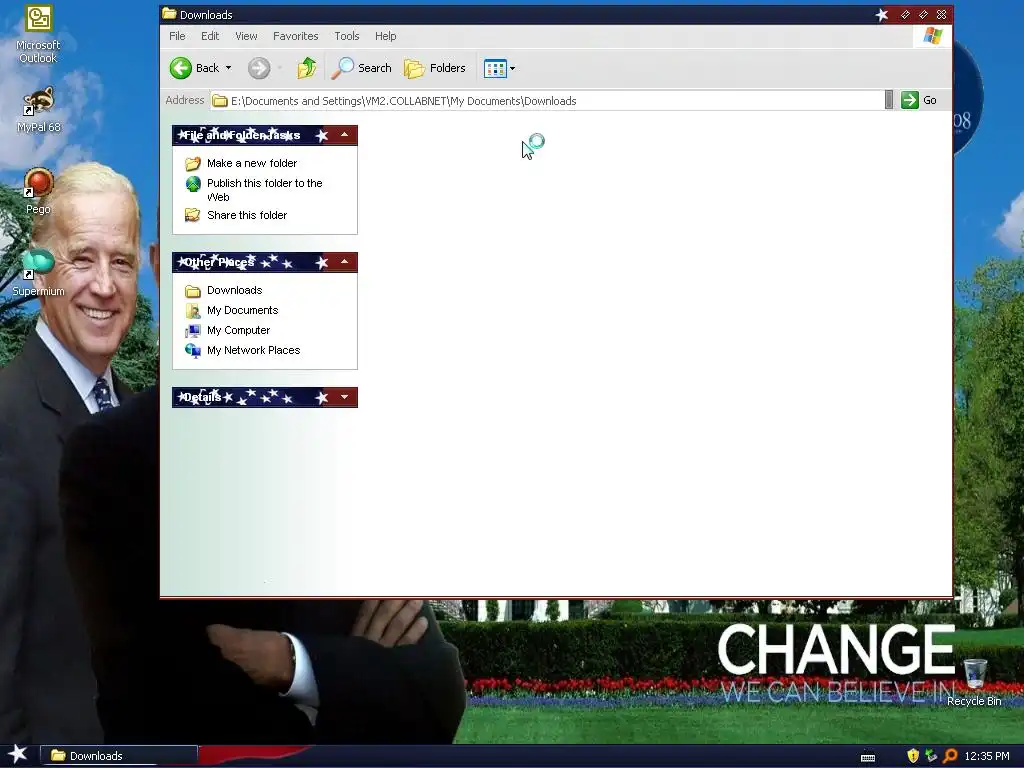The image size is (1024, 768).
Task: Click the network connection tray icon
Action: [x=931, y=756]
